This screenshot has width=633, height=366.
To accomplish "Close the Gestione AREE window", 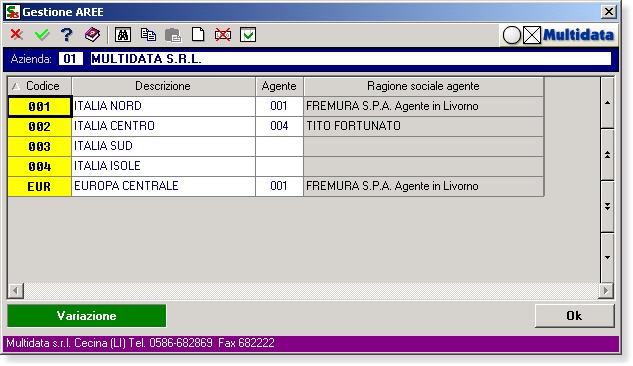I will tap(609, 12).
